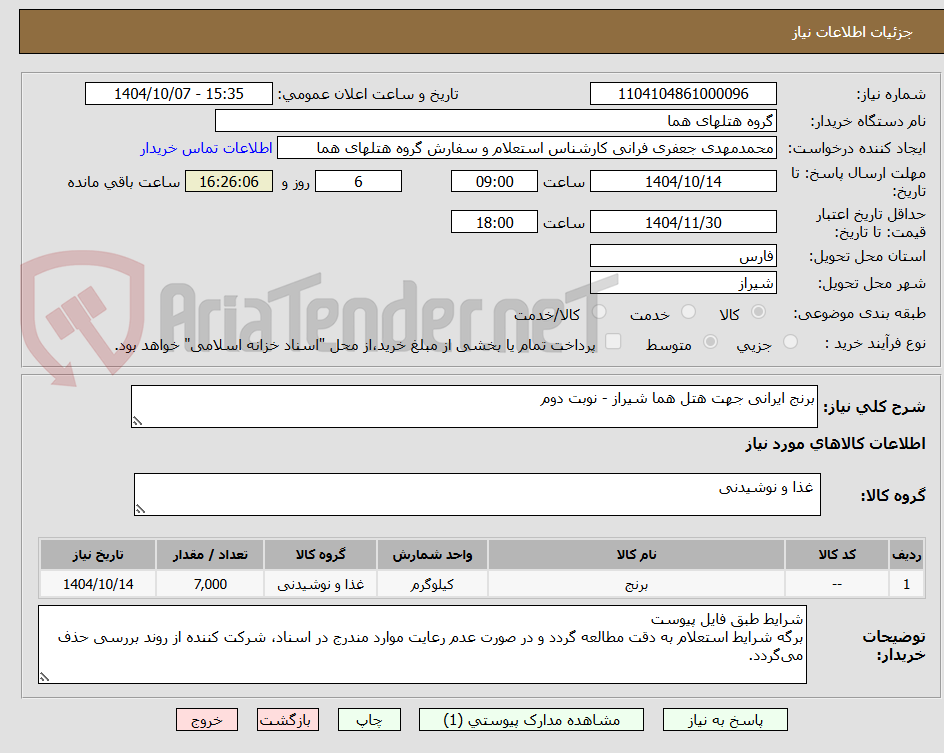Click the شماره نیاز number field
Viewport: 944px width, 753px height.
point(683,94)
